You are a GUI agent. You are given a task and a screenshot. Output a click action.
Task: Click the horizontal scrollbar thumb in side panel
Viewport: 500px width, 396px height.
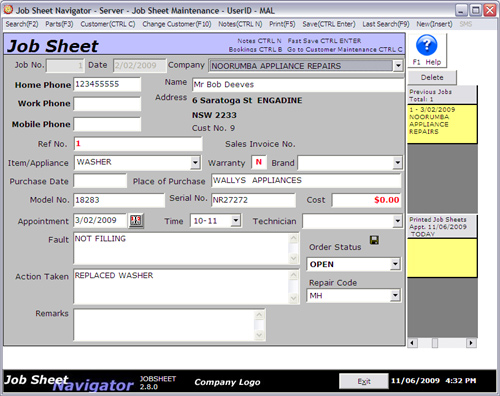435,343
